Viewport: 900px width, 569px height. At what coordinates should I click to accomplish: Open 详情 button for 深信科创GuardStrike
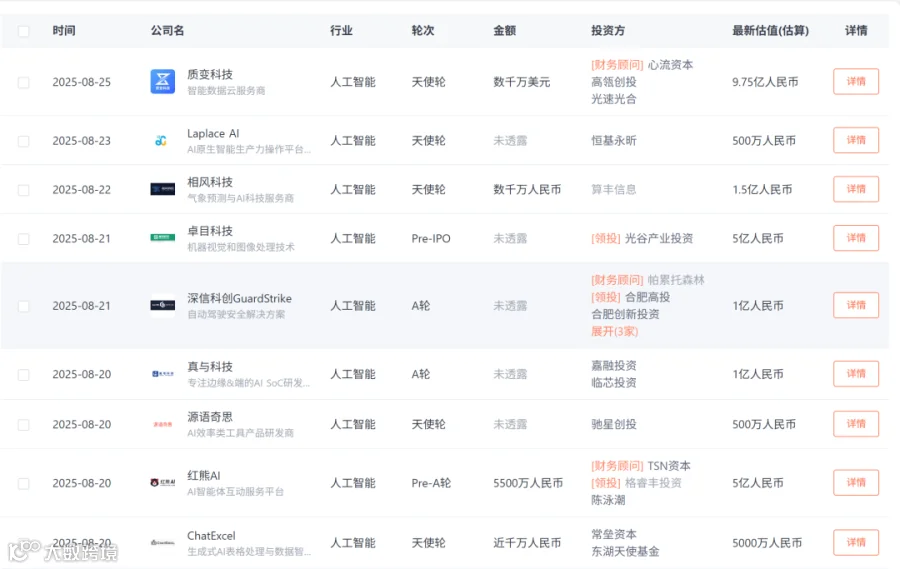[856, 305]
